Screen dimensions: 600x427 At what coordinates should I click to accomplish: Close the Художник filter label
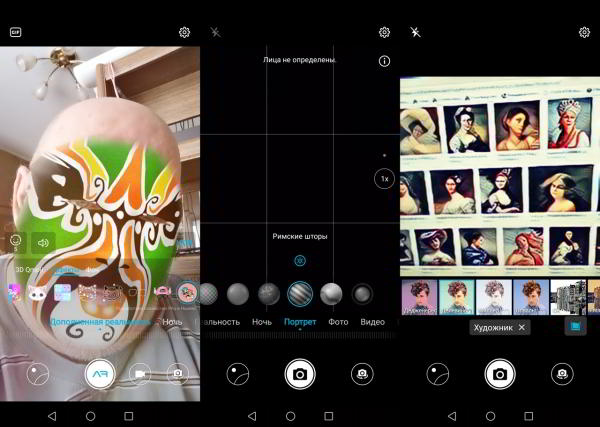tap(521, 327)
